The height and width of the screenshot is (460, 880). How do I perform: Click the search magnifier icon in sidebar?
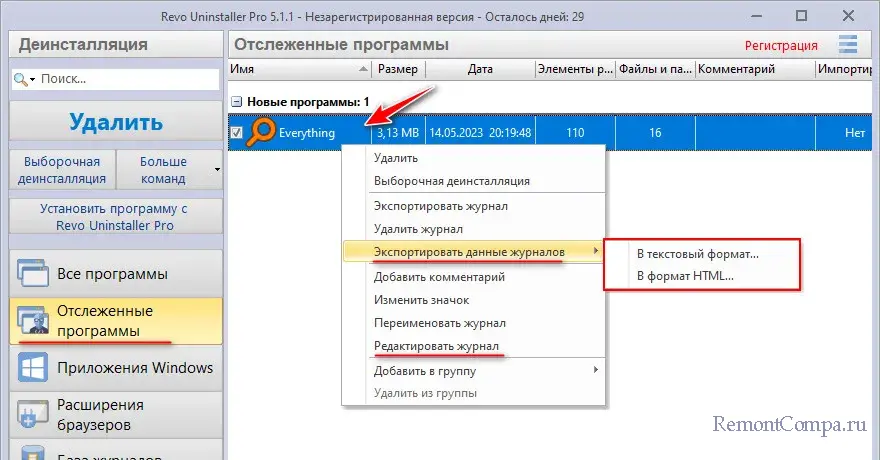point(21,79)
